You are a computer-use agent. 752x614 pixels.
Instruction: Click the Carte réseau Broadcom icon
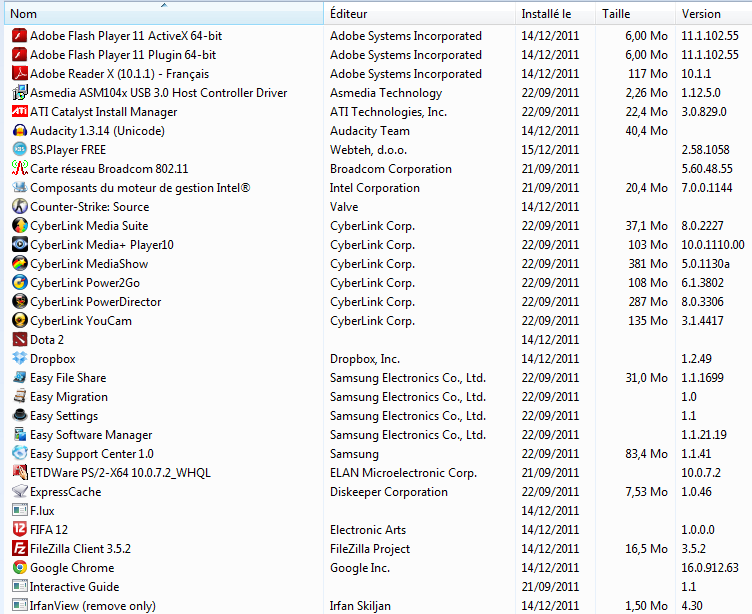tap(20, 169)
